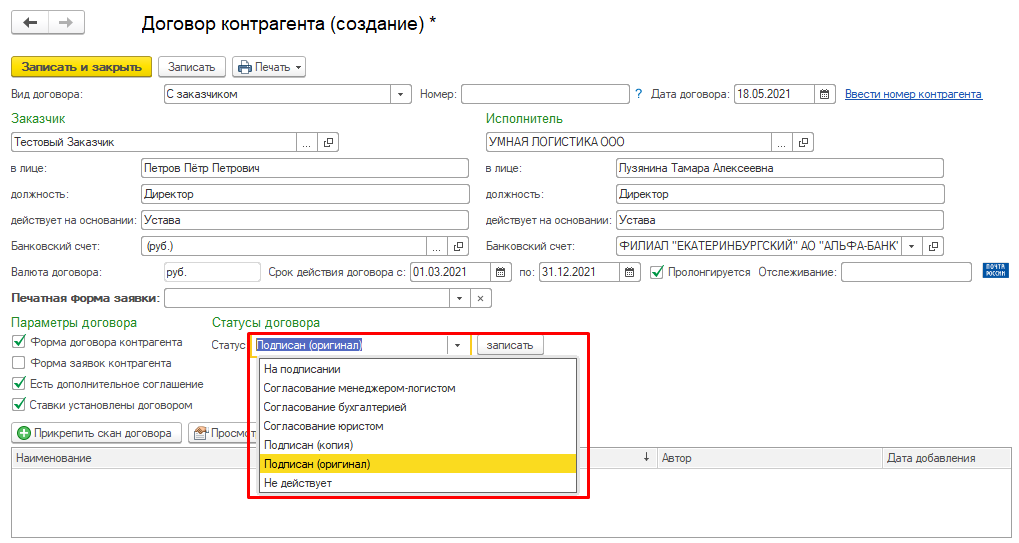Click the Валюта договора field with руб.
1019x543 pixels.
pyautogui.click(x=212, y=272)
